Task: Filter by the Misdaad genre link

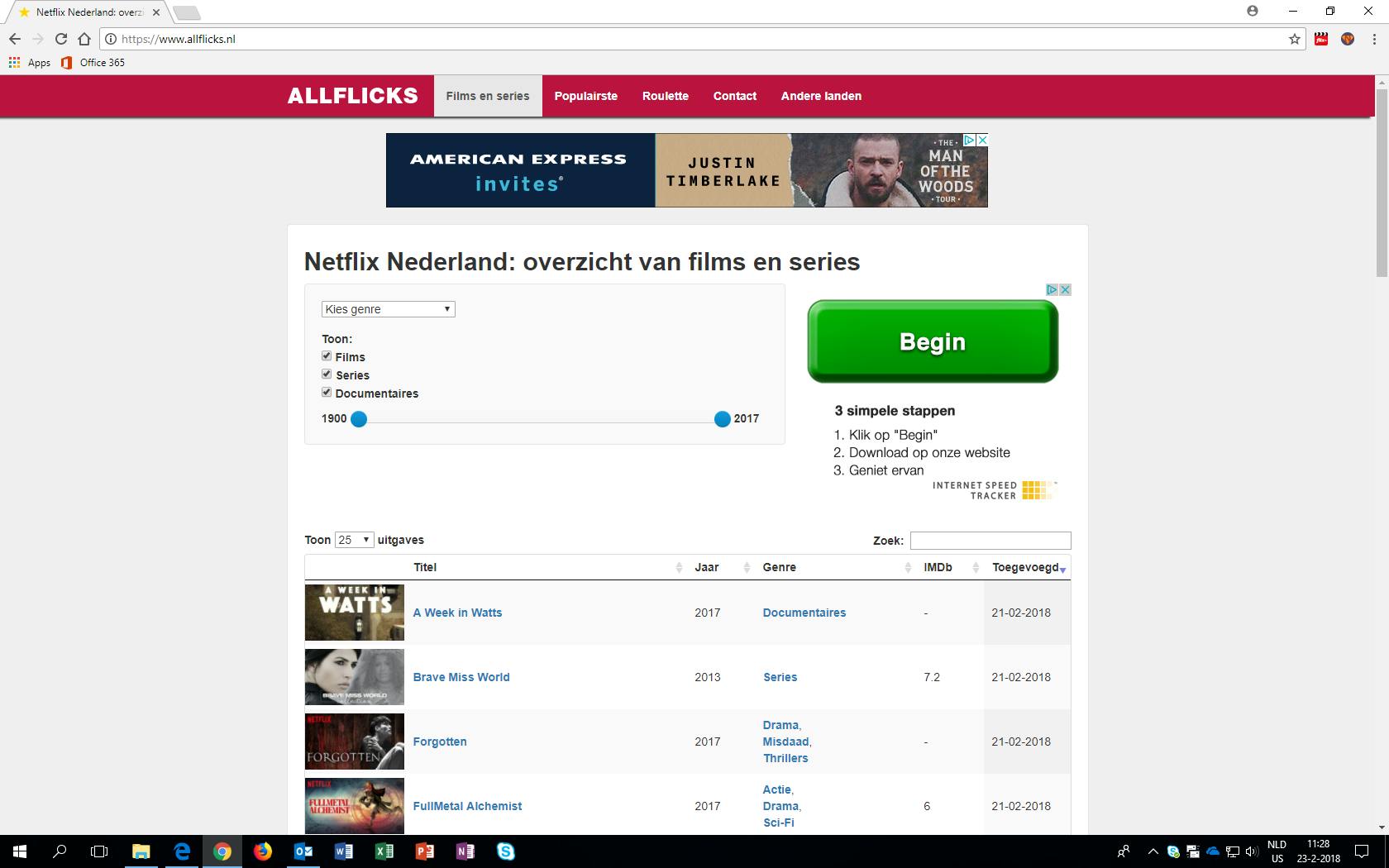Action: point(785,742)
